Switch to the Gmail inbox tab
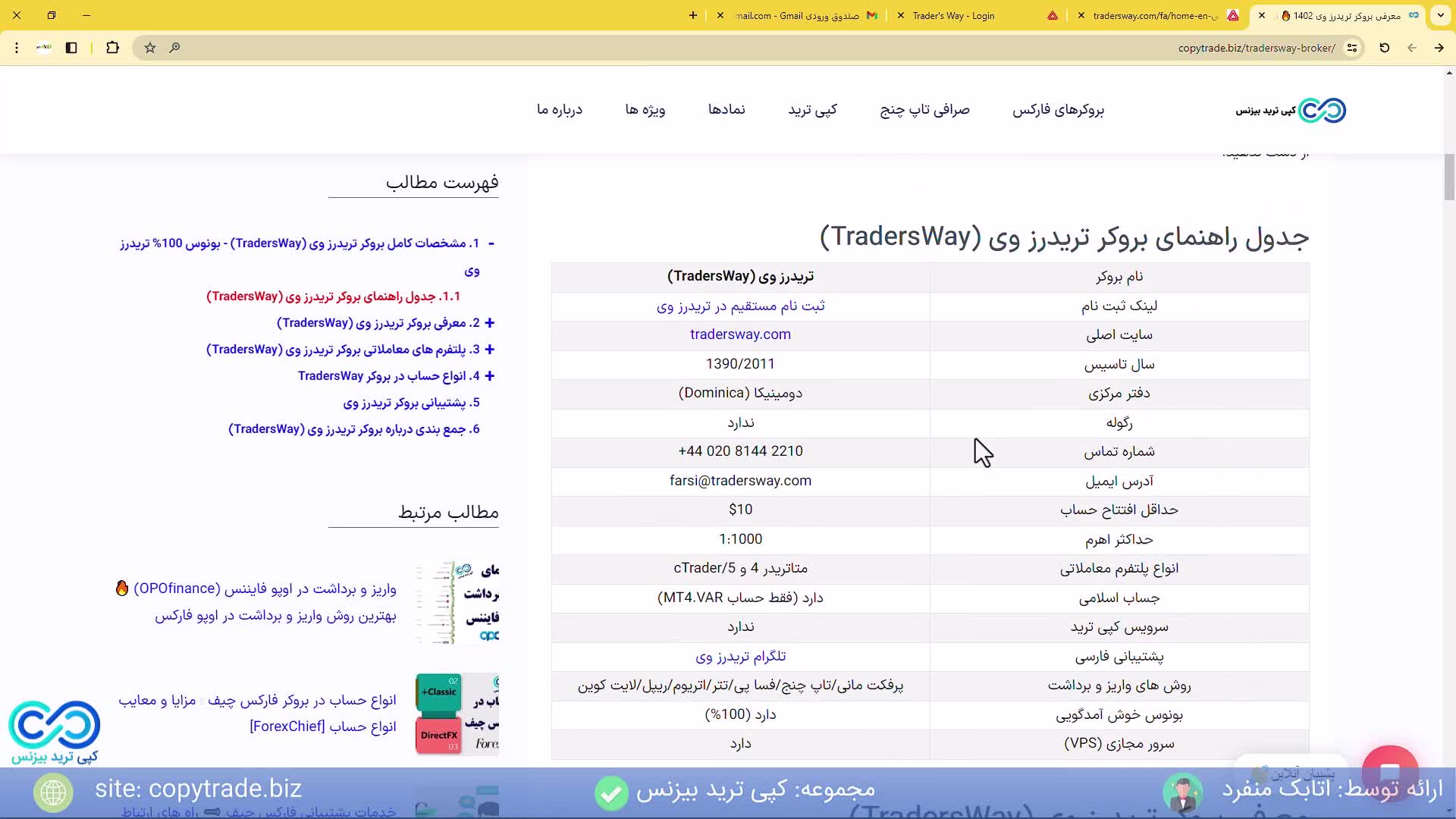This screenshot has width=1456, height=819. 796,15
